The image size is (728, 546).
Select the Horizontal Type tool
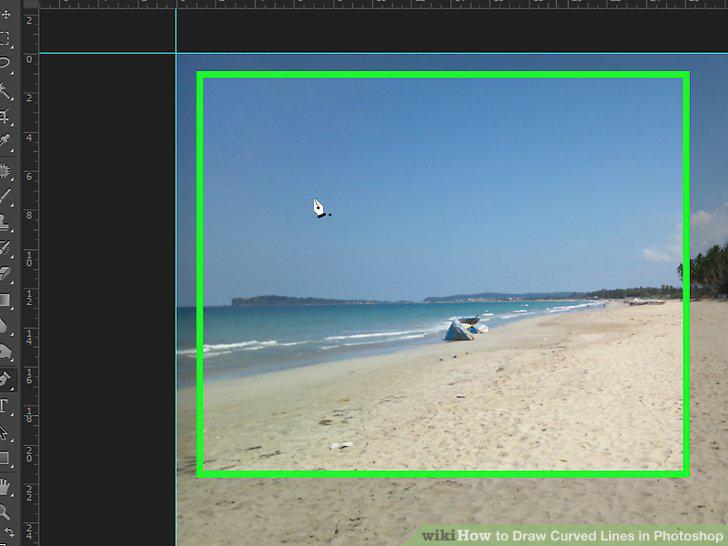tap(4, 405)
